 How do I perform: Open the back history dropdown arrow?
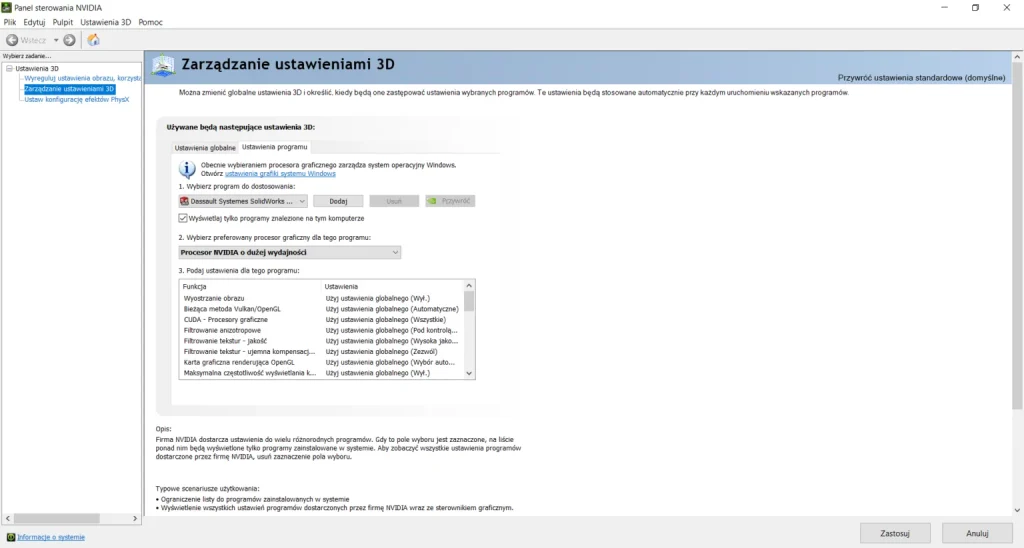(x=56, y=40)
